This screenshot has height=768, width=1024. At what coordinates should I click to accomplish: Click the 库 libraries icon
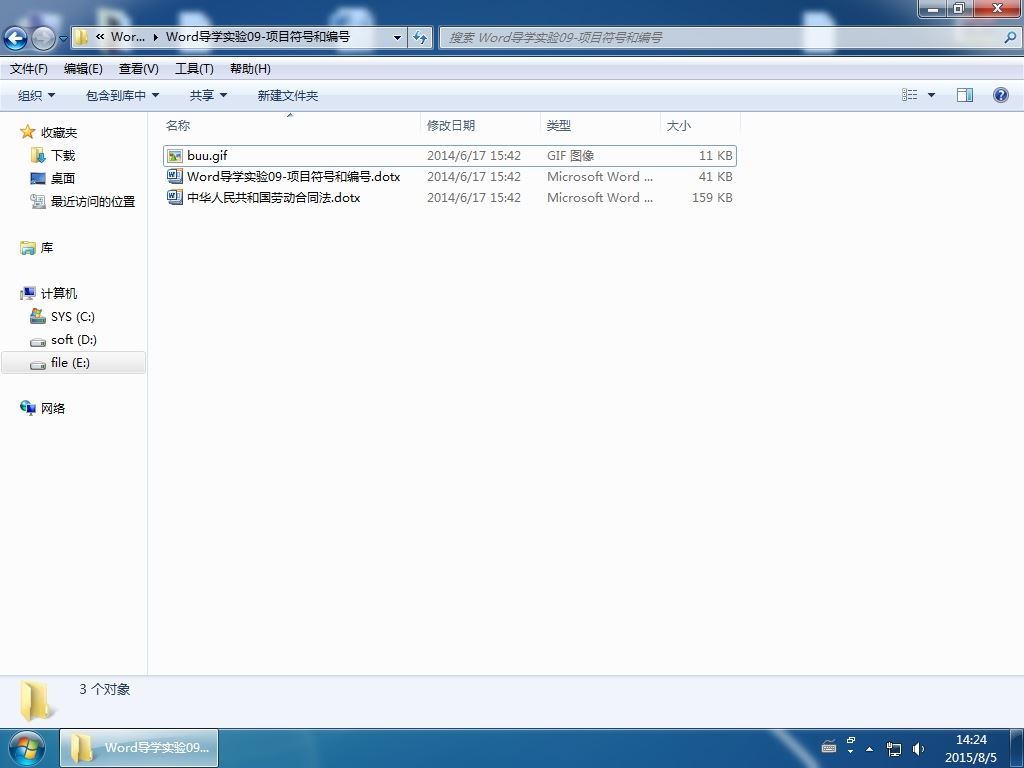click(27, 248)
